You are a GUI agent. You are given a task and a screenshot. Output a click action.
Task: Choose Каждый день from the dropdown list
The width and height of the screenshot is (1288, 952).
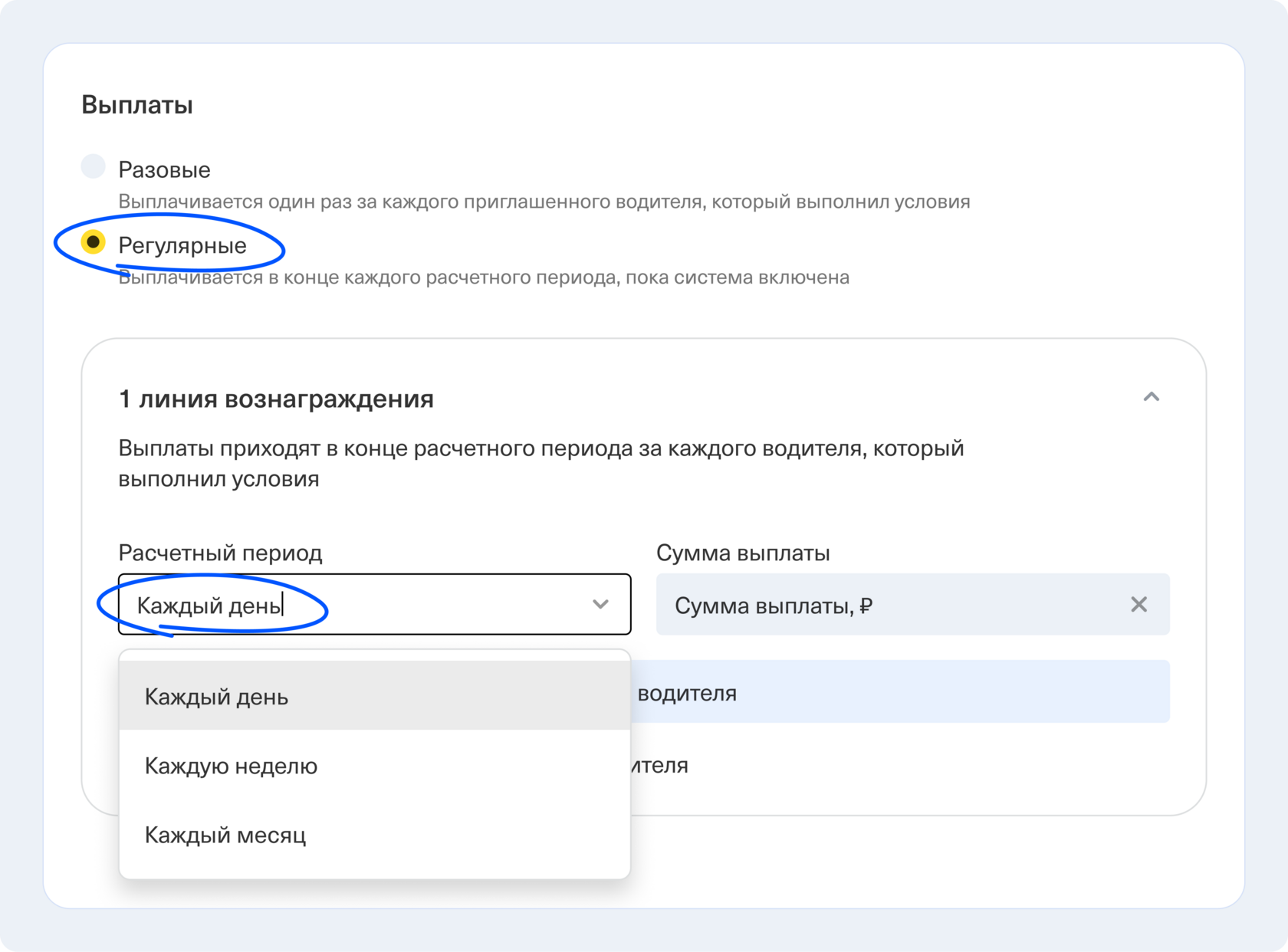[216, 697]
